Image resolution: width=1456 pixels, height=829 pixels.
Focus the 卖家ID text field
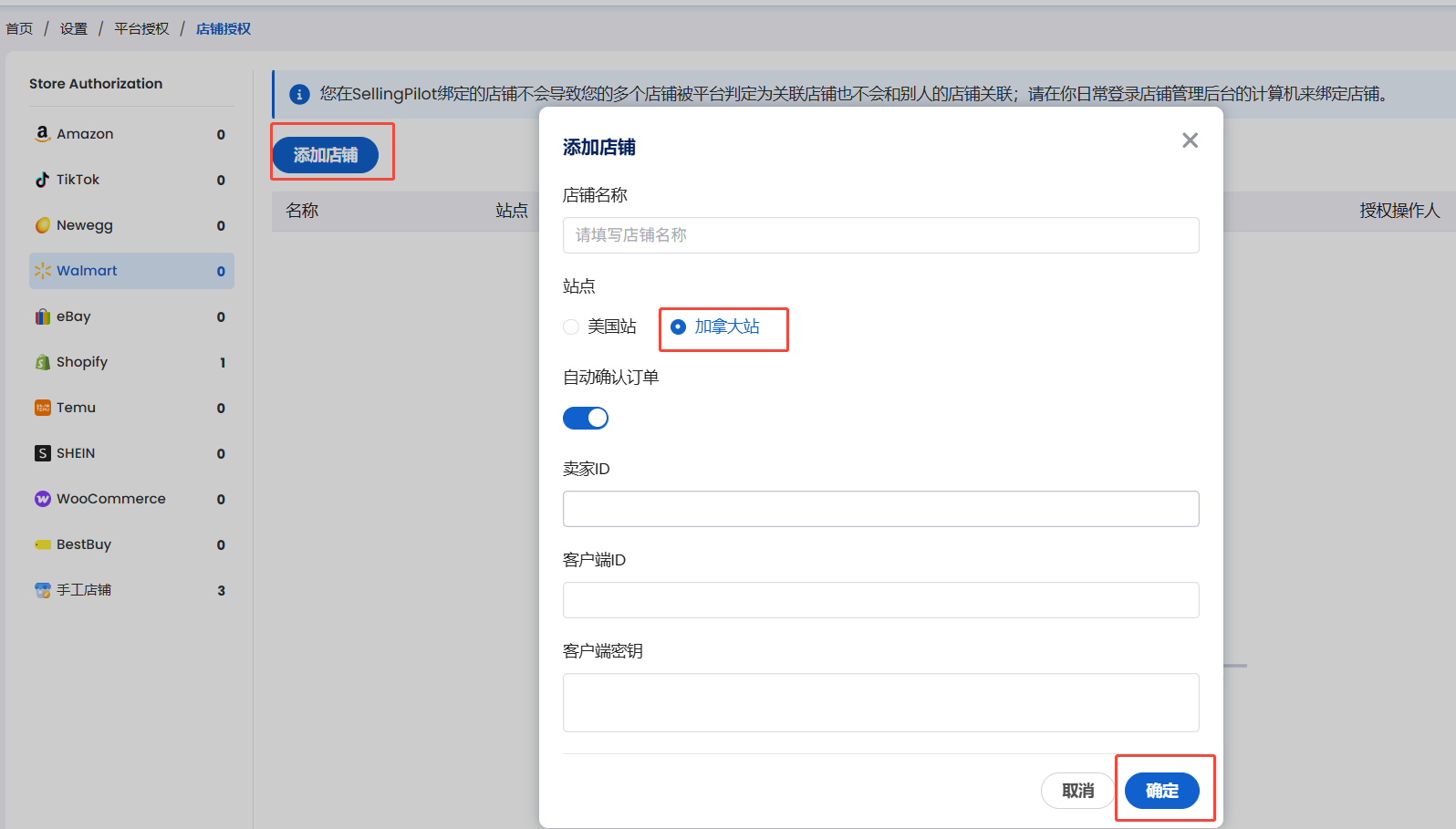(880, 509)
